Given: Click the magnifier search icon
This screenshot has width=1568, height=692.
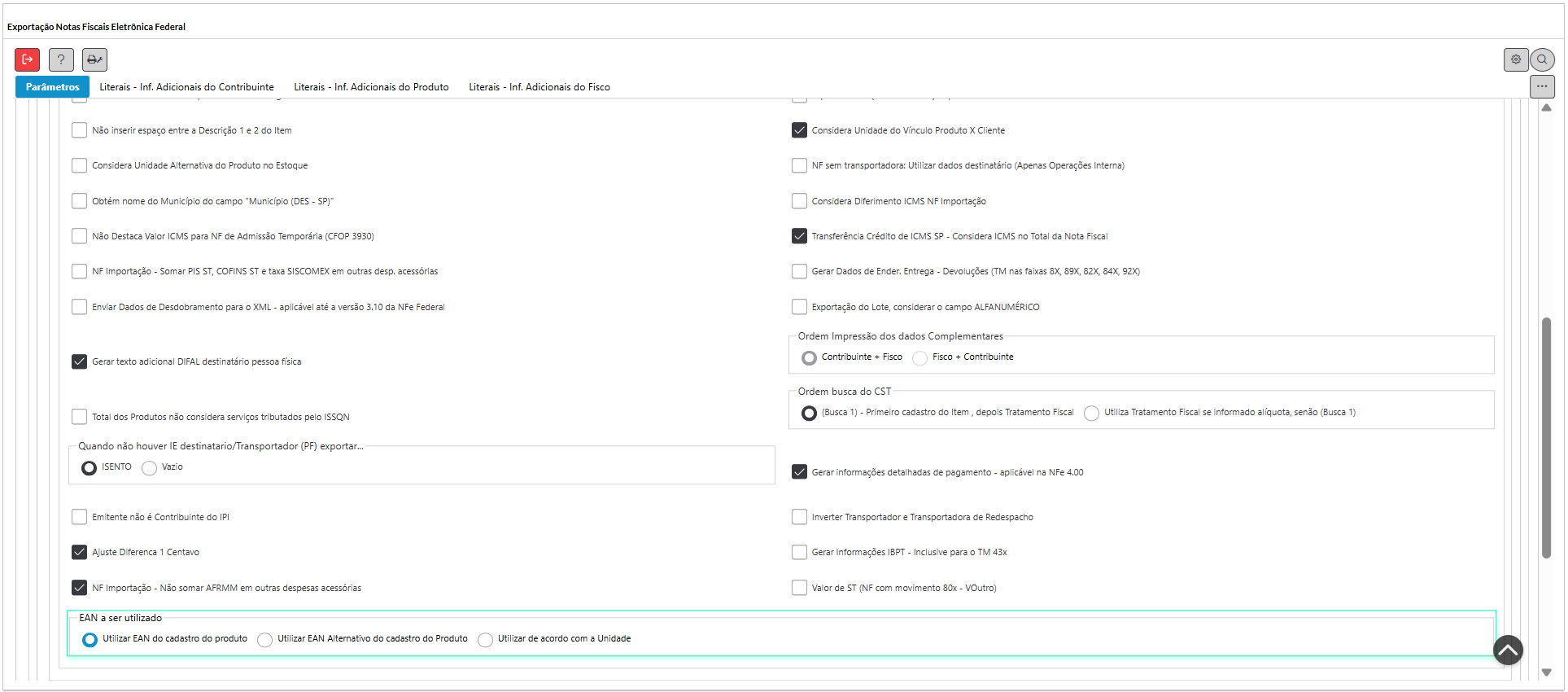Looking at the screenshot, I should [1542, 59].
